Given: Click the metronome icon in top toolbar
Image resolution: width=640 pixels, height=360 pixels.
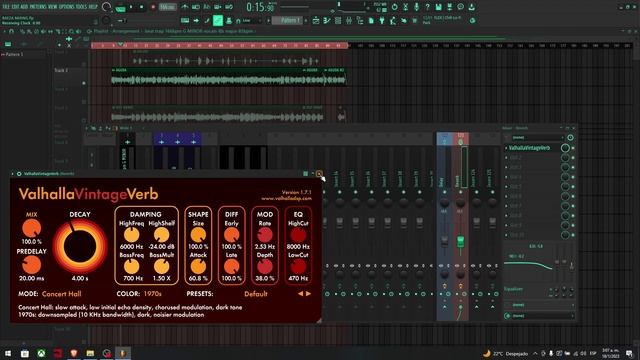Looking at the screenshot, I should 184,7.
